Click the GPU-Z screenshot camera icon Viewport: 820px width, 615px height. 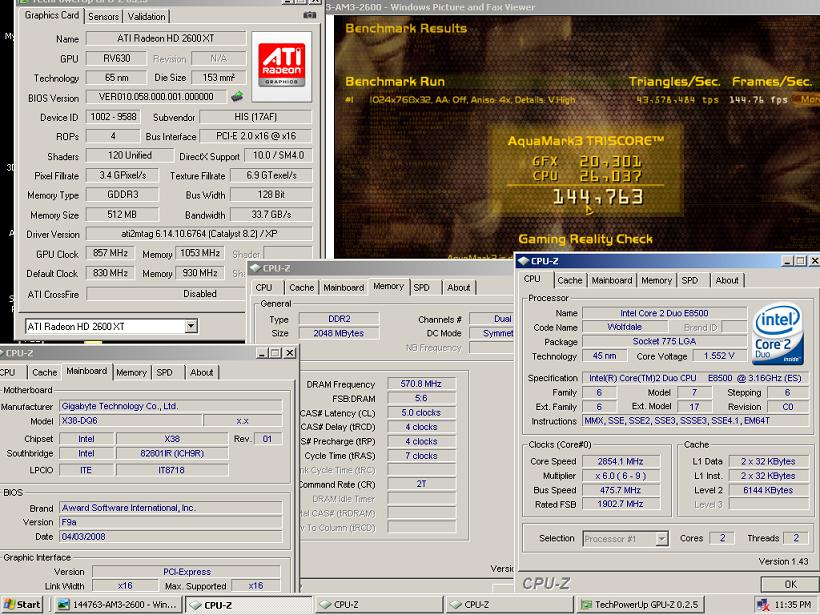point(310,15)
